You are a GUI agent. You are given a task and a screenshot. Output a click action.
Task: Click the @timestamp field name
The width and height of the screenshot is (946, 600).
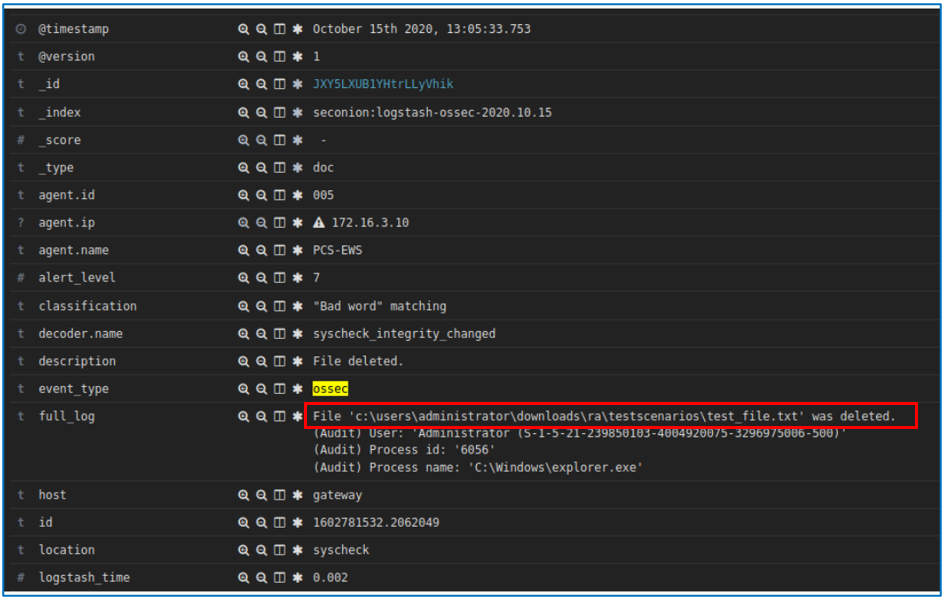(x=74, y=29)
